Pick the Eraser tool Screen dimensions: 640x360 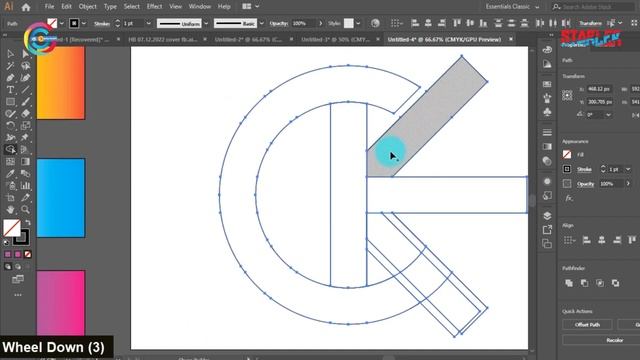tap(25, 114)
